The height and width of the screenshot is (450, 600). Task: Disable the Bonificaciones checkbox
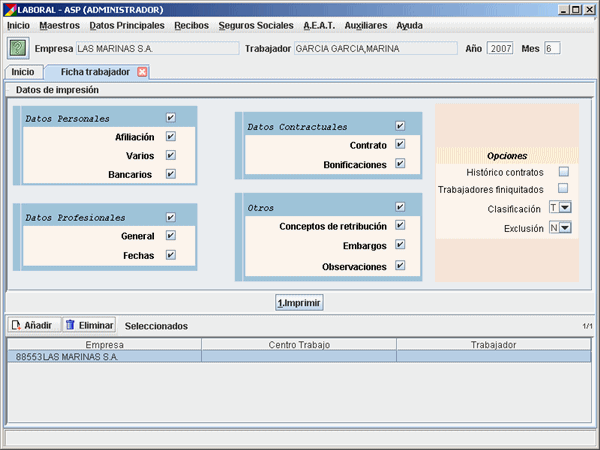point(400,163)
